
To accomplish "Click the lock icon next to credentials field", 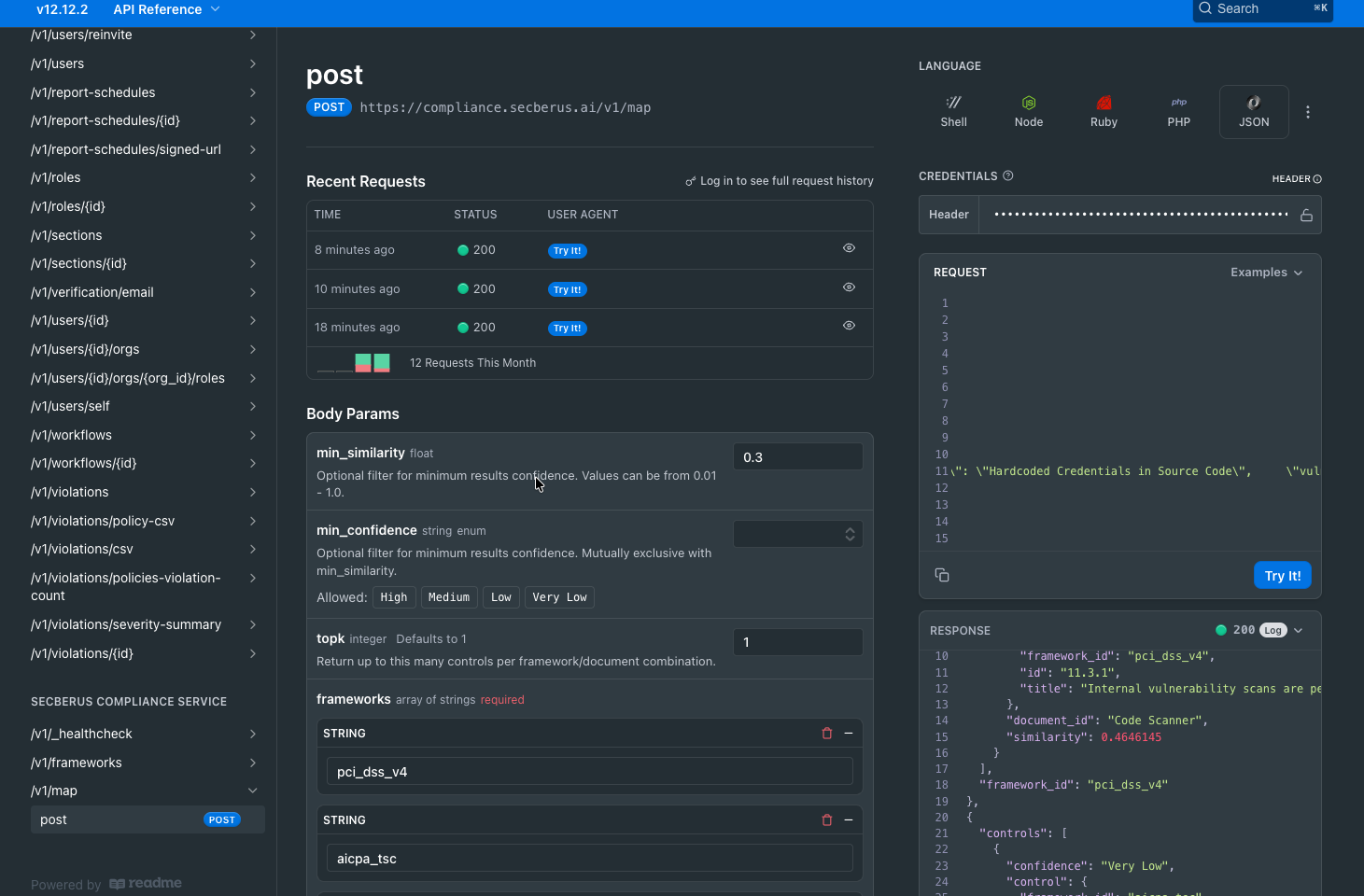I will [1304, 214].
